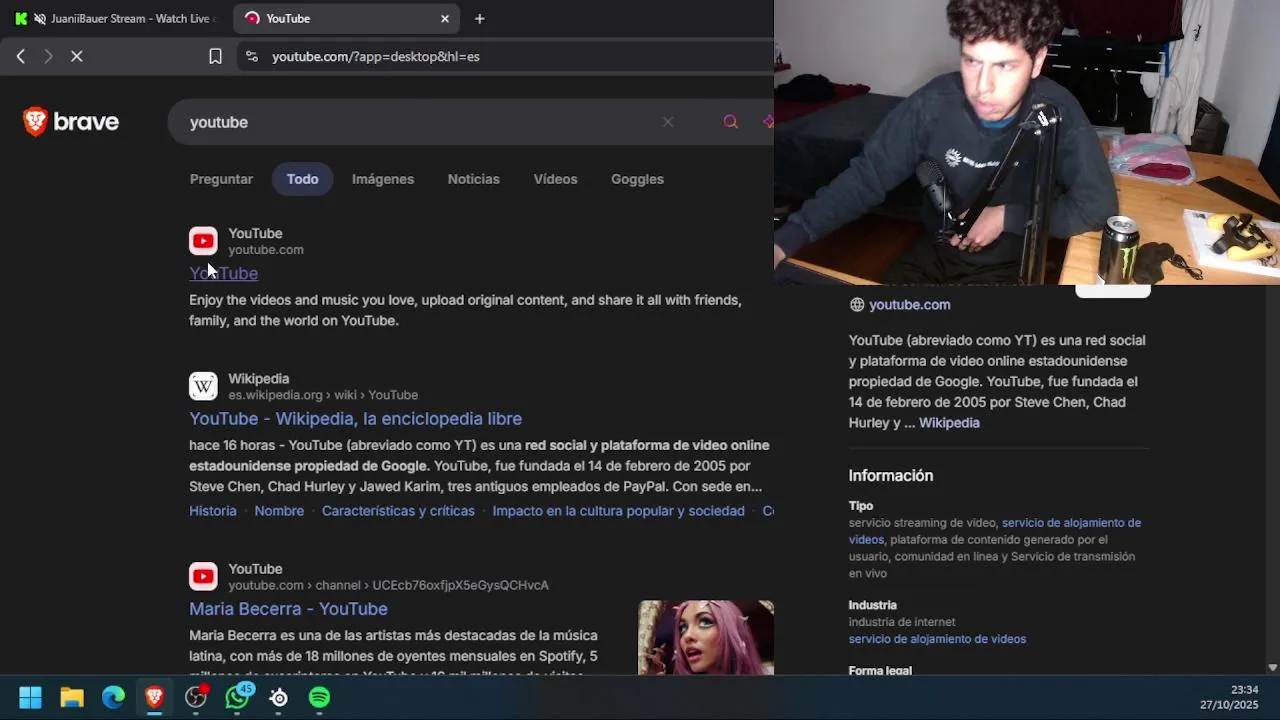This screenshot has height=720, width=1280.
Task: Launch Microsoft Edge from the taskbar
Action: pos(113,697)
